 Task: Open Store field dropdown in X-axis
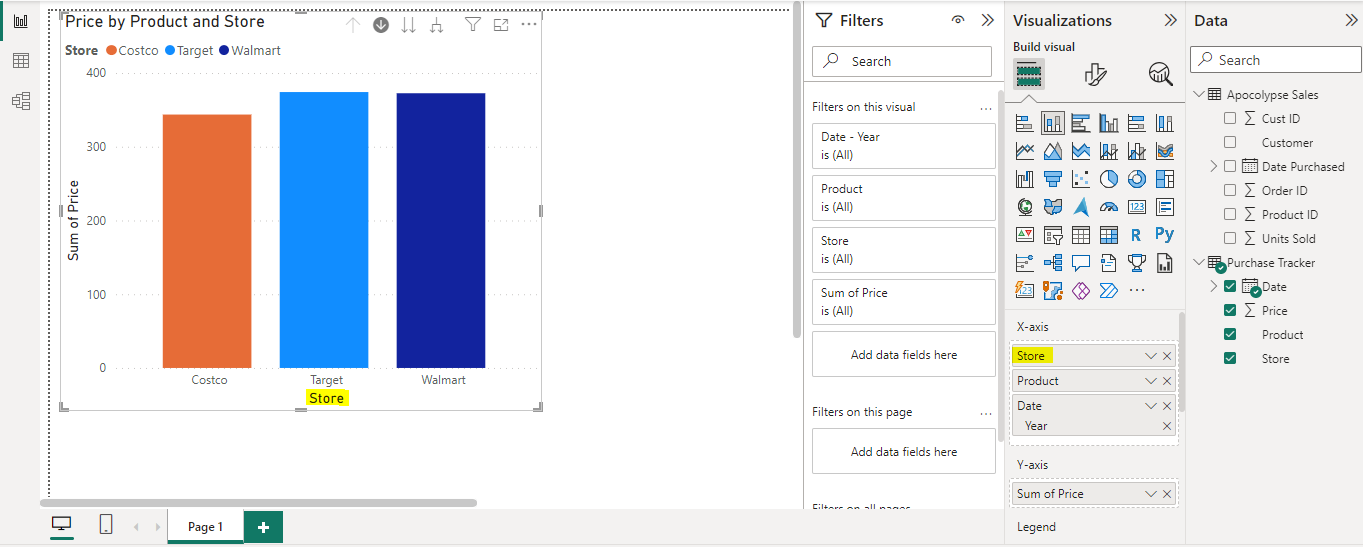coord(1151,356)
